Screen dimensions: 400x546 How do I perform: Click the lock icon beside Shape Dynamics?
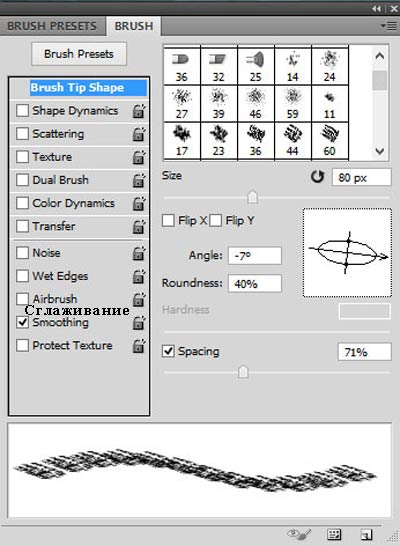139,111
